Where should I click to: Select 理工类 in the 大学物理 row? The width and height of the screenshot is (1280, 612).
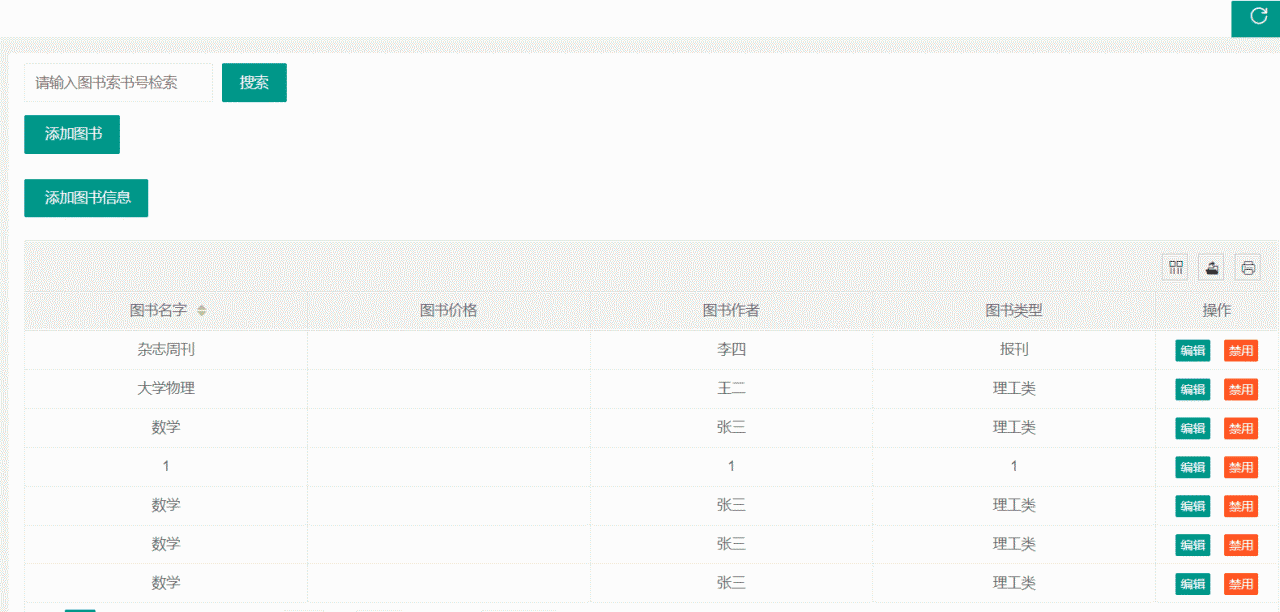1014,389
